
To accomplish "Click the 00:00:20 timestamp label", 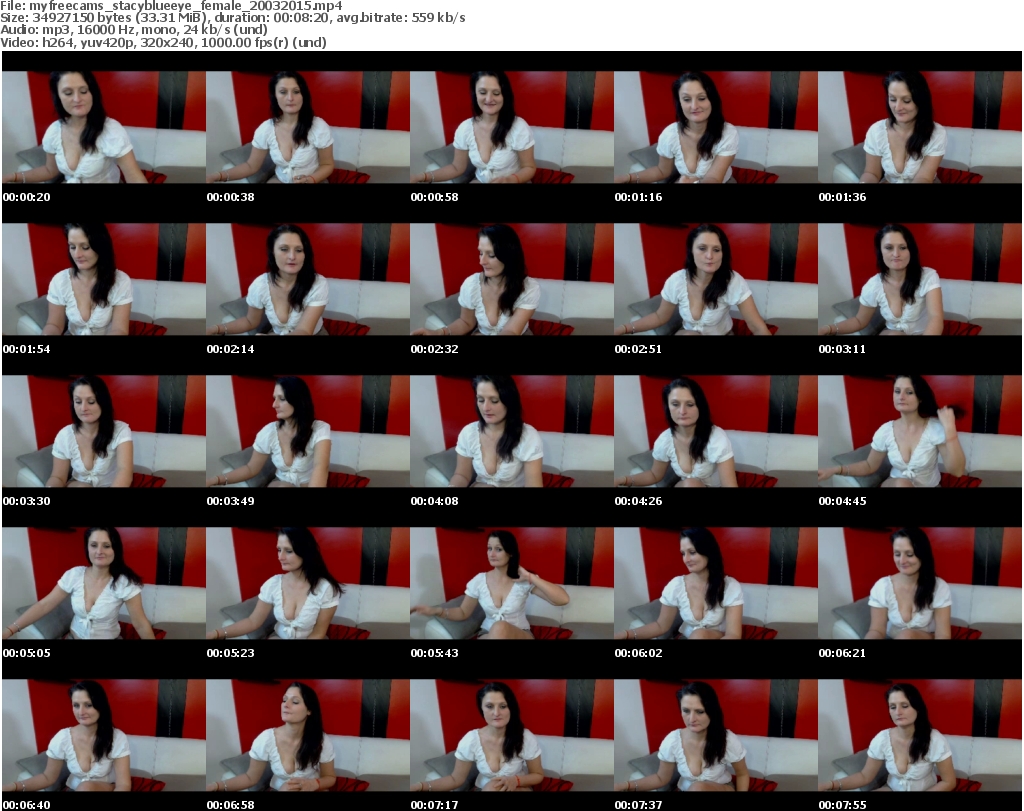I will pyautogui.click(x=27, y=197).
